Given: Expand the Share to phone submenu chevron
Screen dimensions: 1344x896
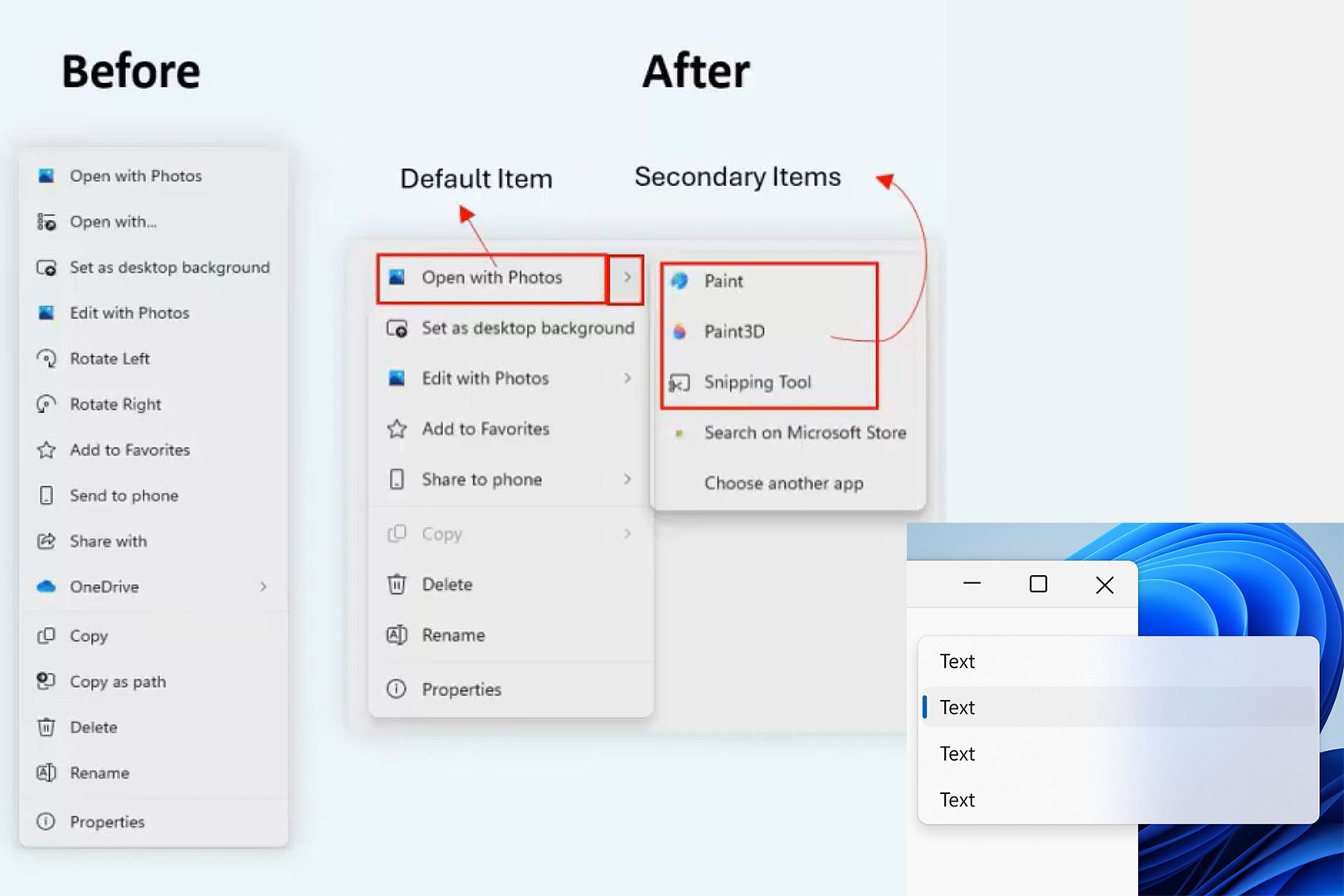Looking at the screenshot, I should point(627,480).
